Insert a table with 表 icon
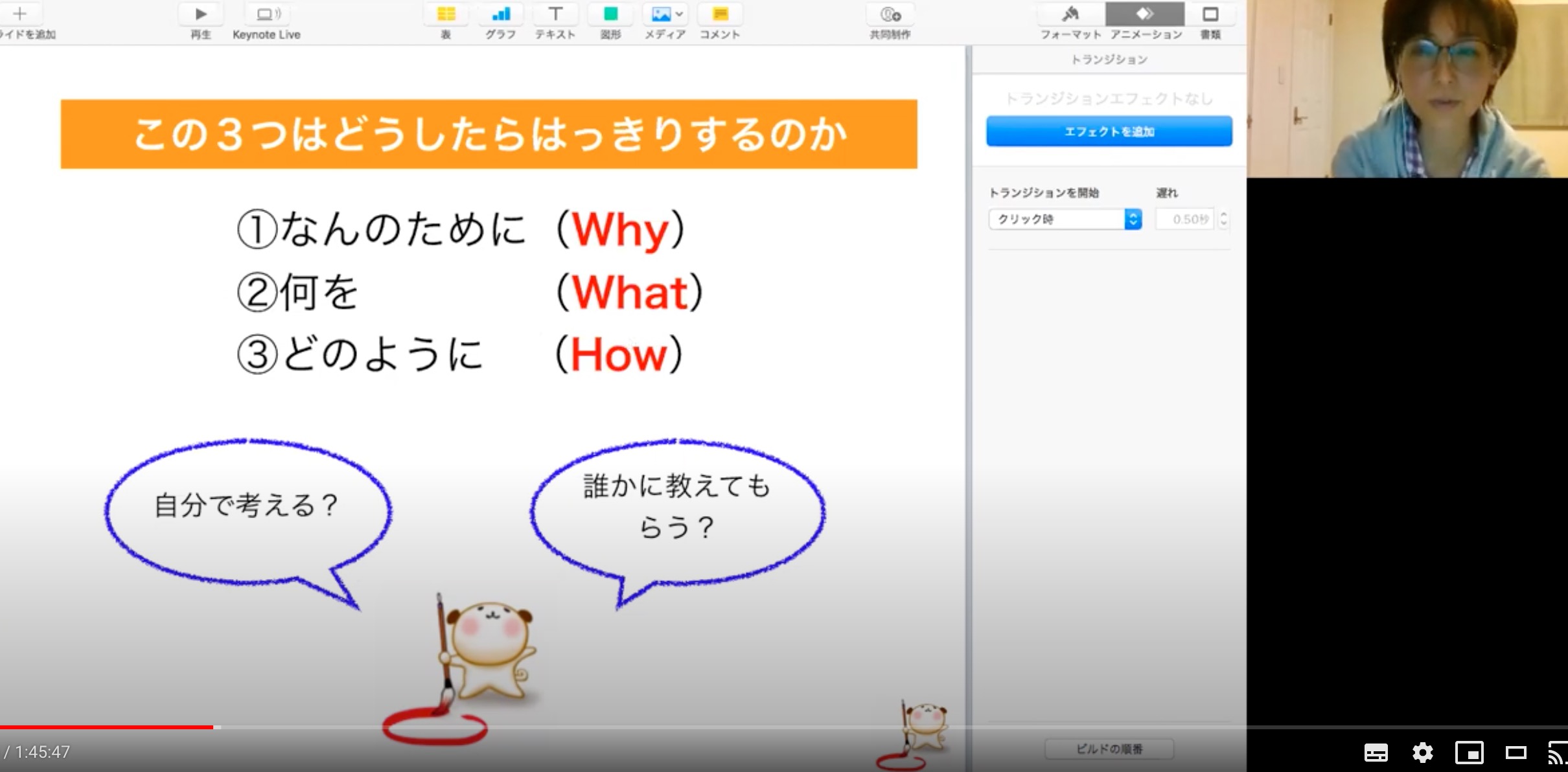1568x772 pixels. 446,14
